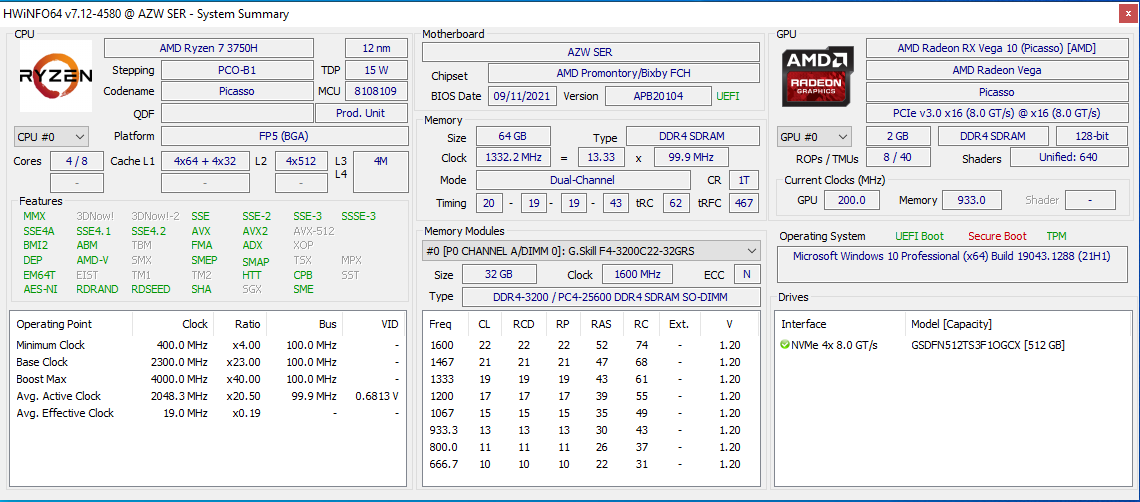Click the Picasso codename field in CPU
The height and width of the screenshot is (502, 1140).
[237, 92]
